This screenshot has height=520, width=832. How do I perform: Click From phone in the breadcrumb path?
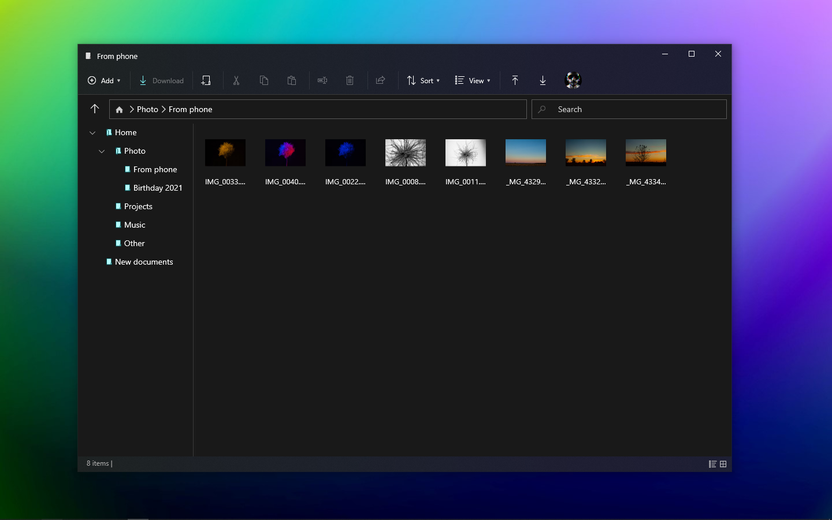tap(190, 109)
